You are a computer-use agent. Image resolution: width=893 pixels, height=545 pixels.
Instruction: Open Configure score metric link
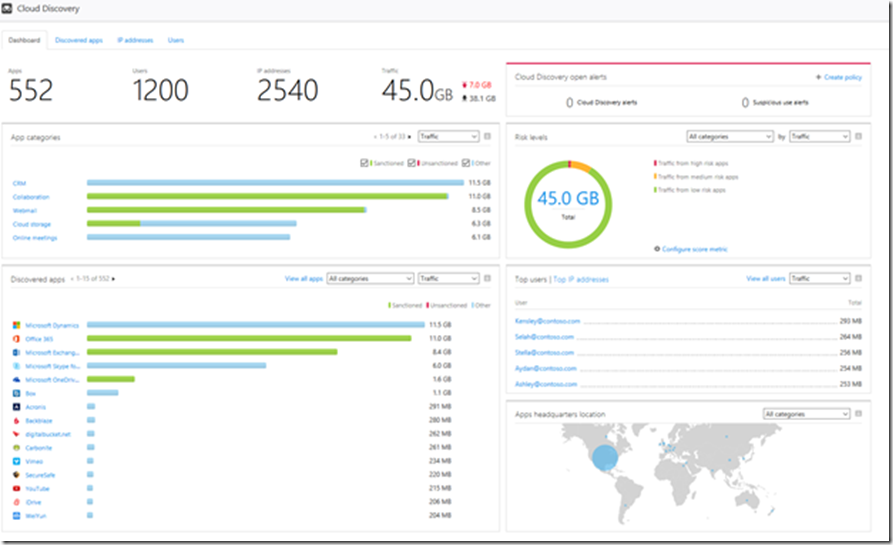click(x=695, y=249)
